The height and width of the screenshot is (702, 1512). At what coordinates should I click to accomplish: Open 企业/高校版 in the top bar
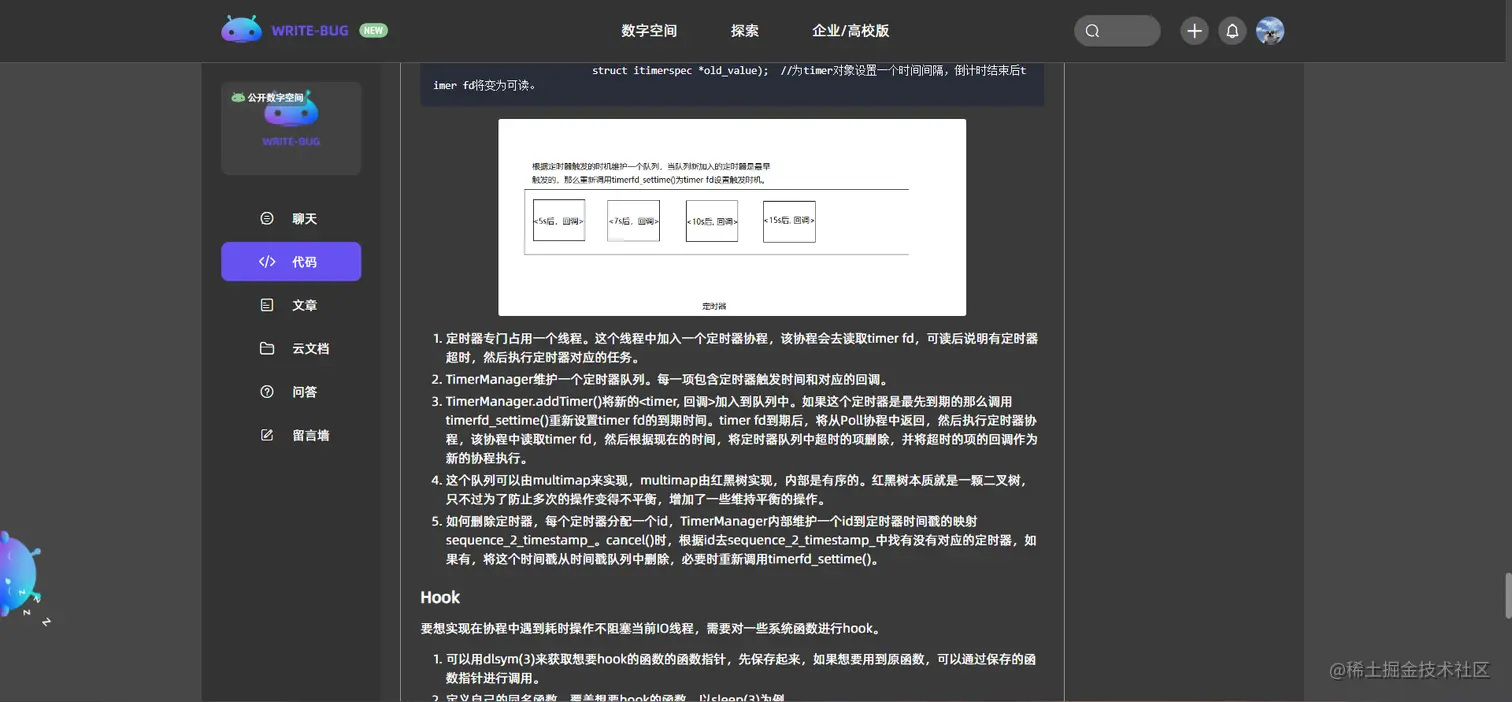pyautogui.click(x=849, y=31)
